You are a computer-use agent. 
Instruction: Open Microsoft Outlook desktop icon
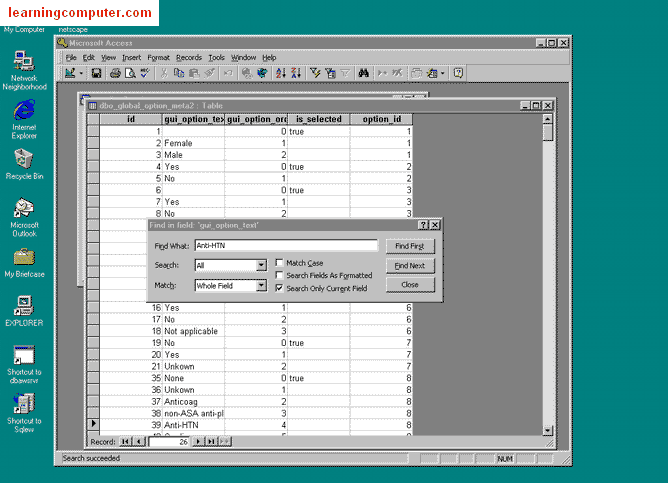click(24, 217)
